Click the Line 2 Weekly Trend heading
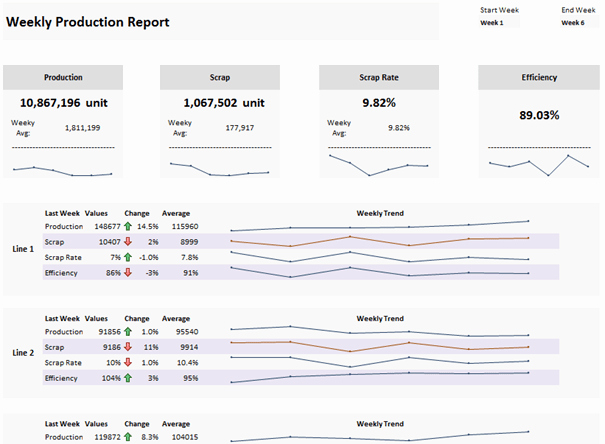This screenshot has width=605, height=444. point(380,319)
